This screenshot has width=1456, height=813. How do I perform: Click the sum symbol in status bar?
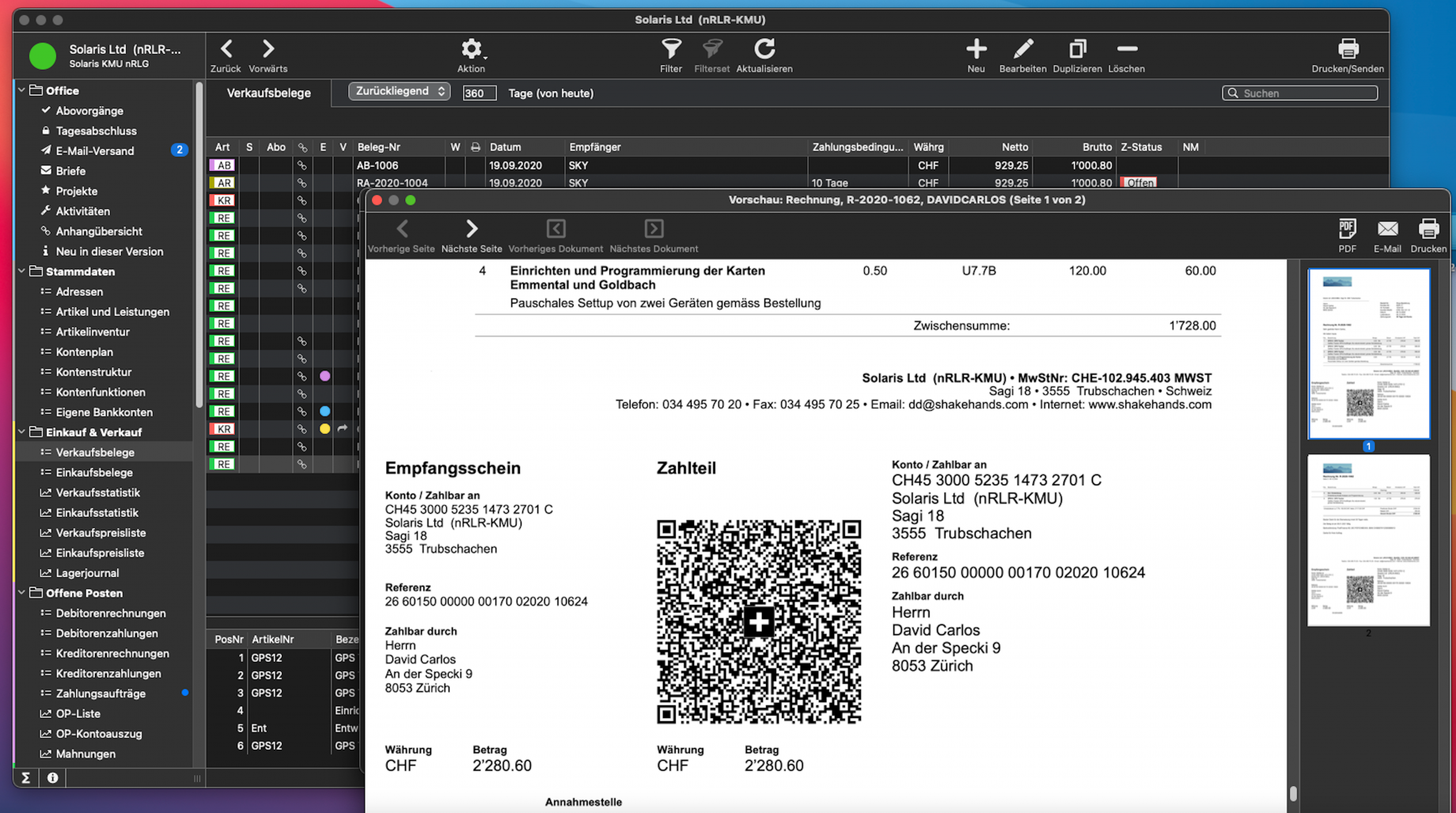tap(26, 778)
